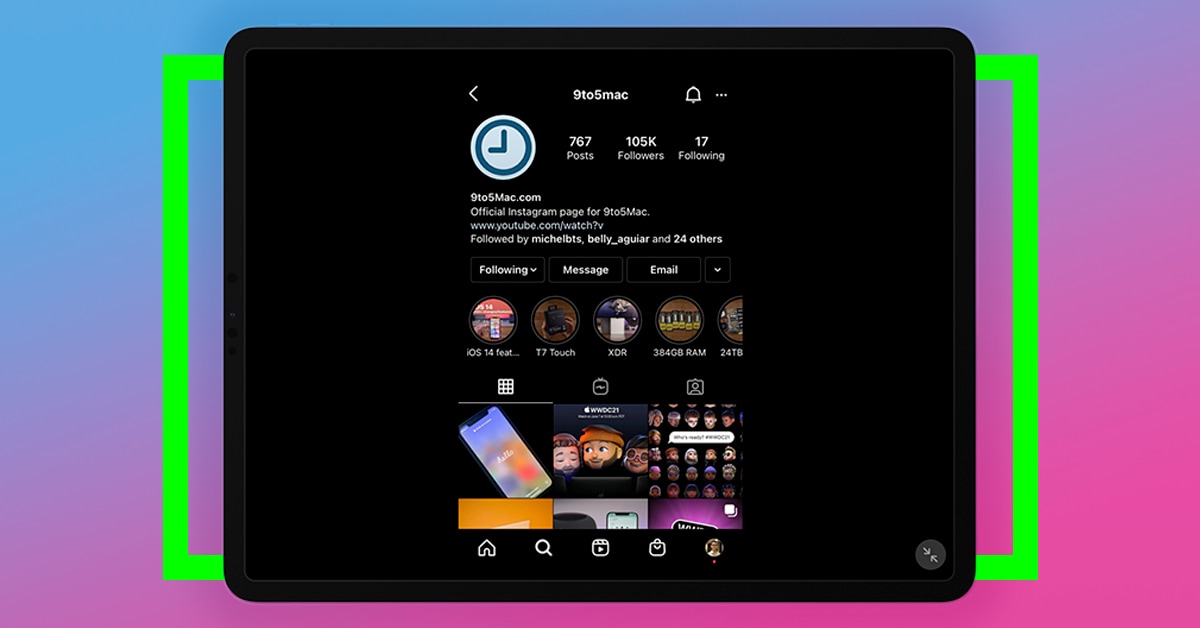The image size is (1200, 628).
Task: Open the Search magnifier icon
Action: (x=543, y=547)
